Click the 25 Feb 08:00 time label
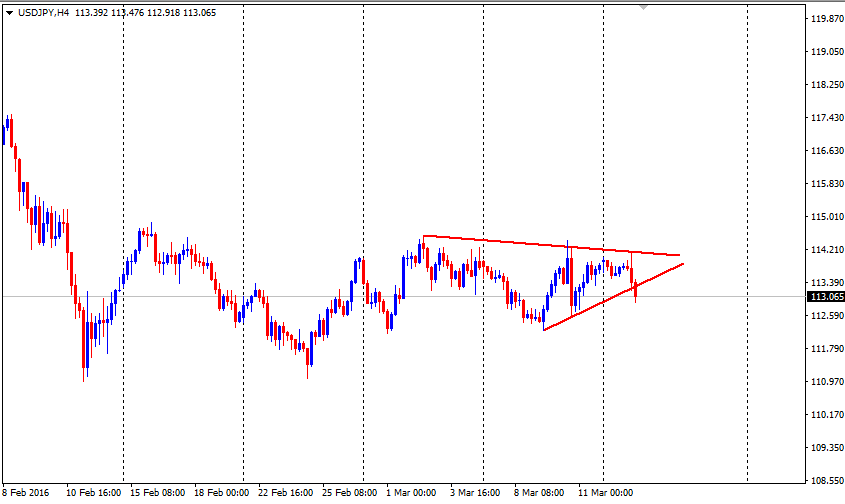The width and height of the screenshot is (845, 504). pos(349,493)
